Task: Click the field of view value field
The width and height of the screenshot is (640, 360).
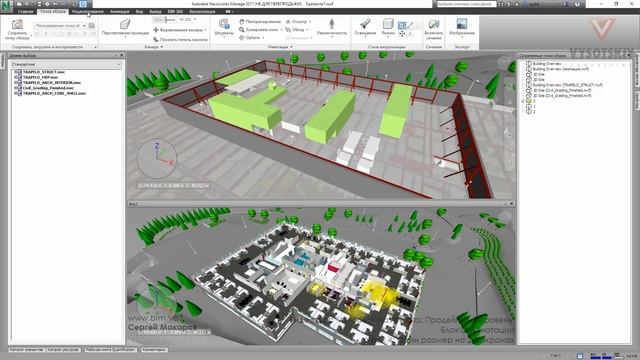Action: click(186, 20)
